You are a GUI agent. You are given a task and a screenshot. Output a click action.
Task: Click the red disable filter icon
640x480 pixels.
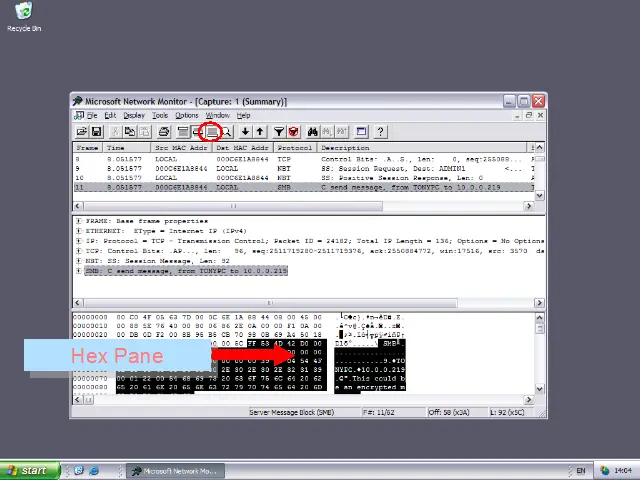tap(293, 131)
